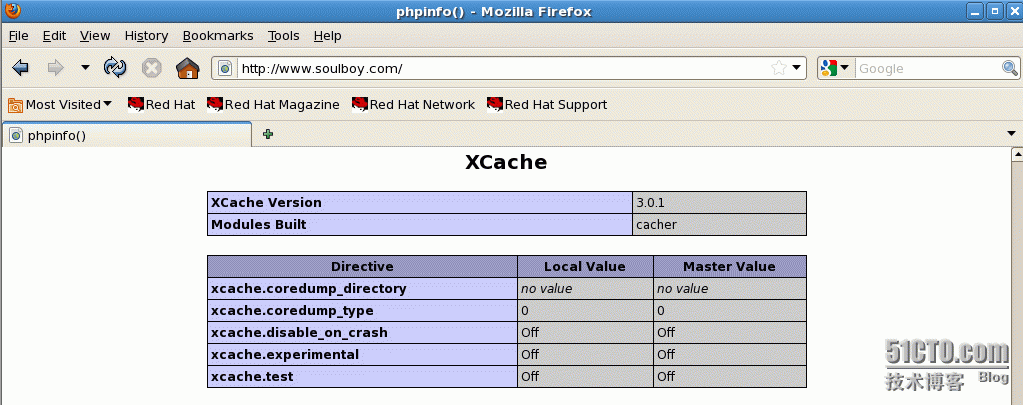Click the URL address field

click(x=500, y=68)
